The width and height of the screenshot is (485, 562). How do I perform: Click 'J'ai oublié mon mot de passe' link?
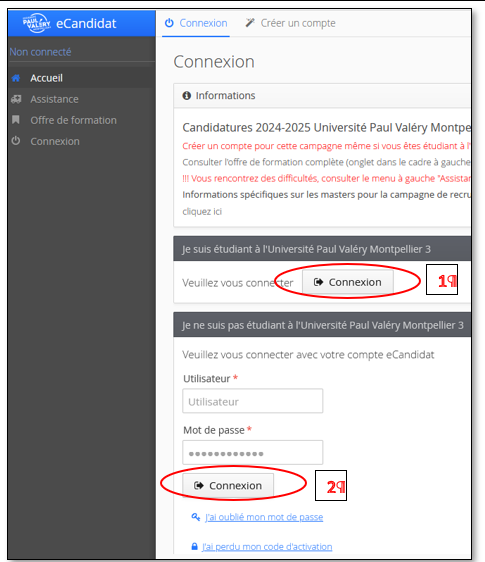(x=264, y=517)
